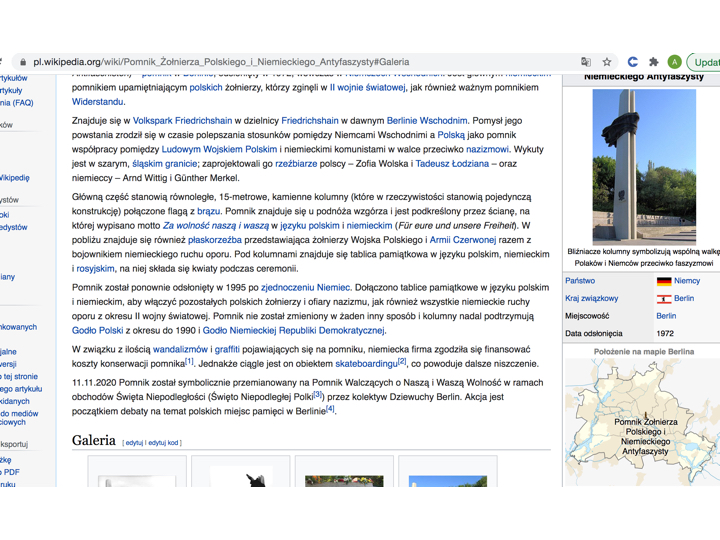Open the Ludowym Wojskiem Polskim link
This screenshot has height=540, width=720.
point(219,149)
